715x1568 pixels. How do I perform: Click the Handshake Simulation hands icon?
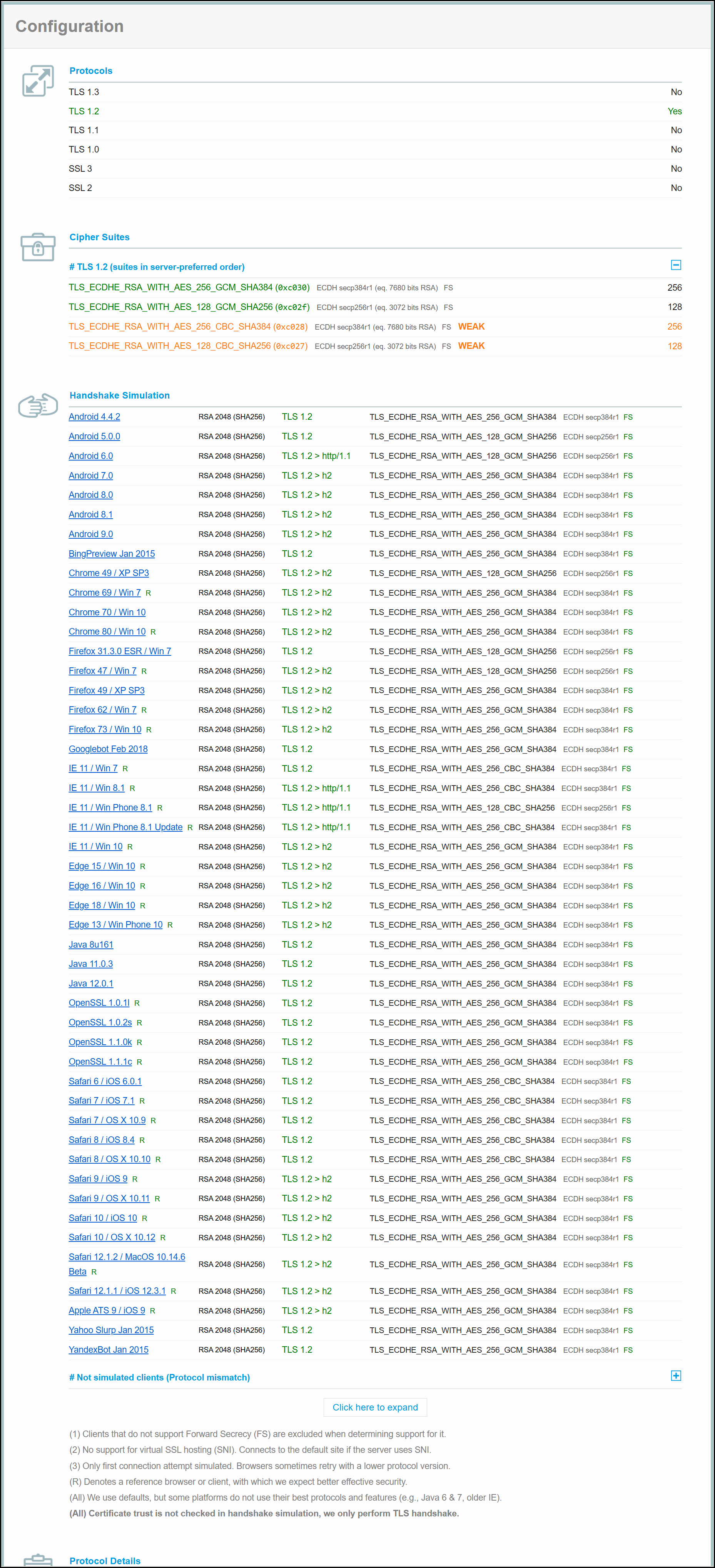tap(38, 405)
